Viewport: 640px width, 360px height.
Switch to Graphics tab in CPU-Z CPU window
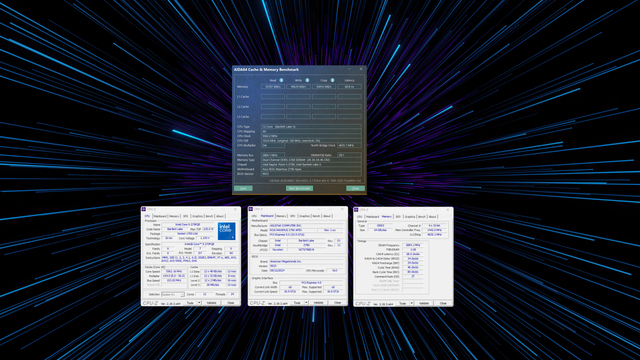197,216
